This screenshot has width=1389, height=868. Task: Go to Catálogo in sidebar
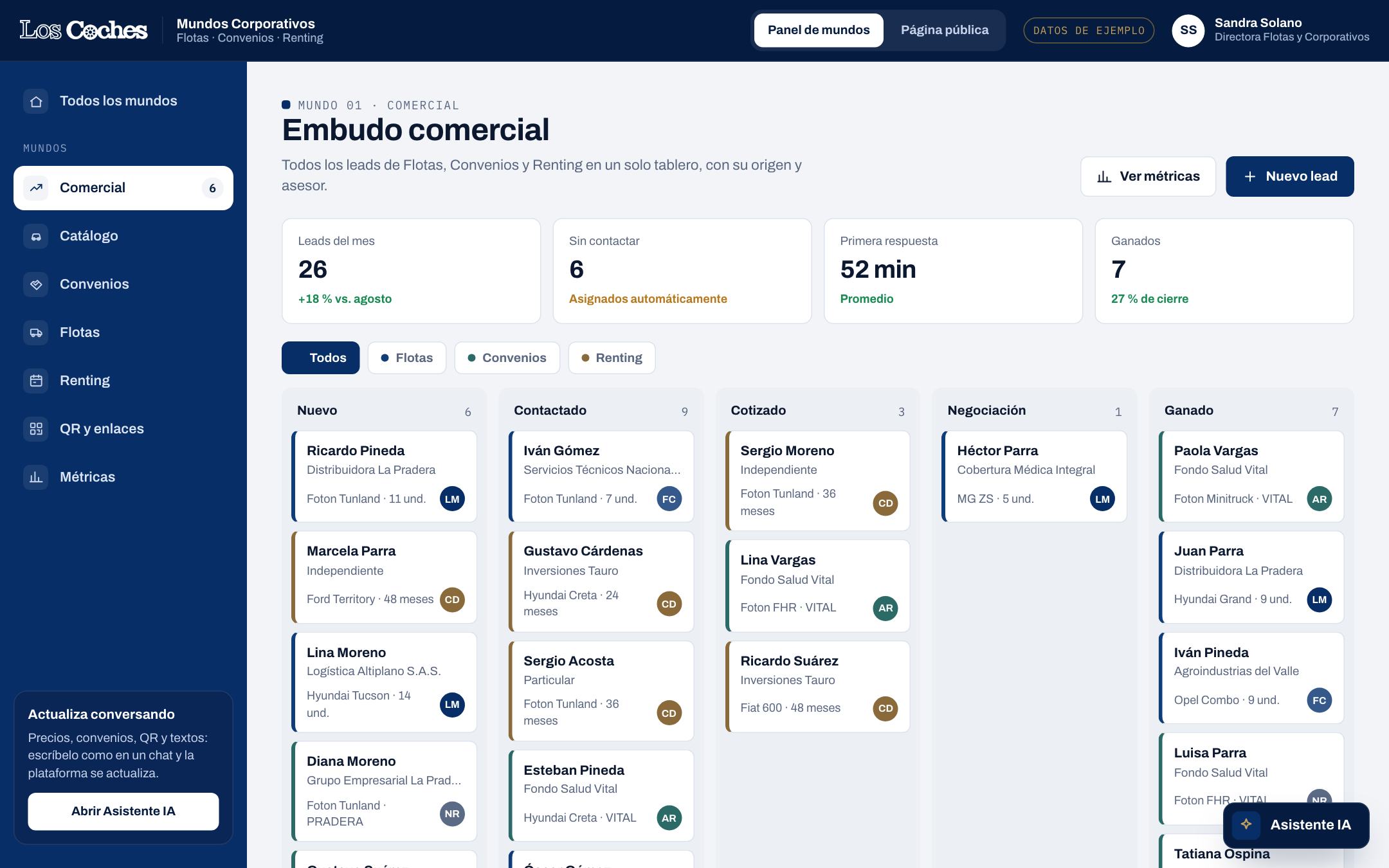point(123,236)
